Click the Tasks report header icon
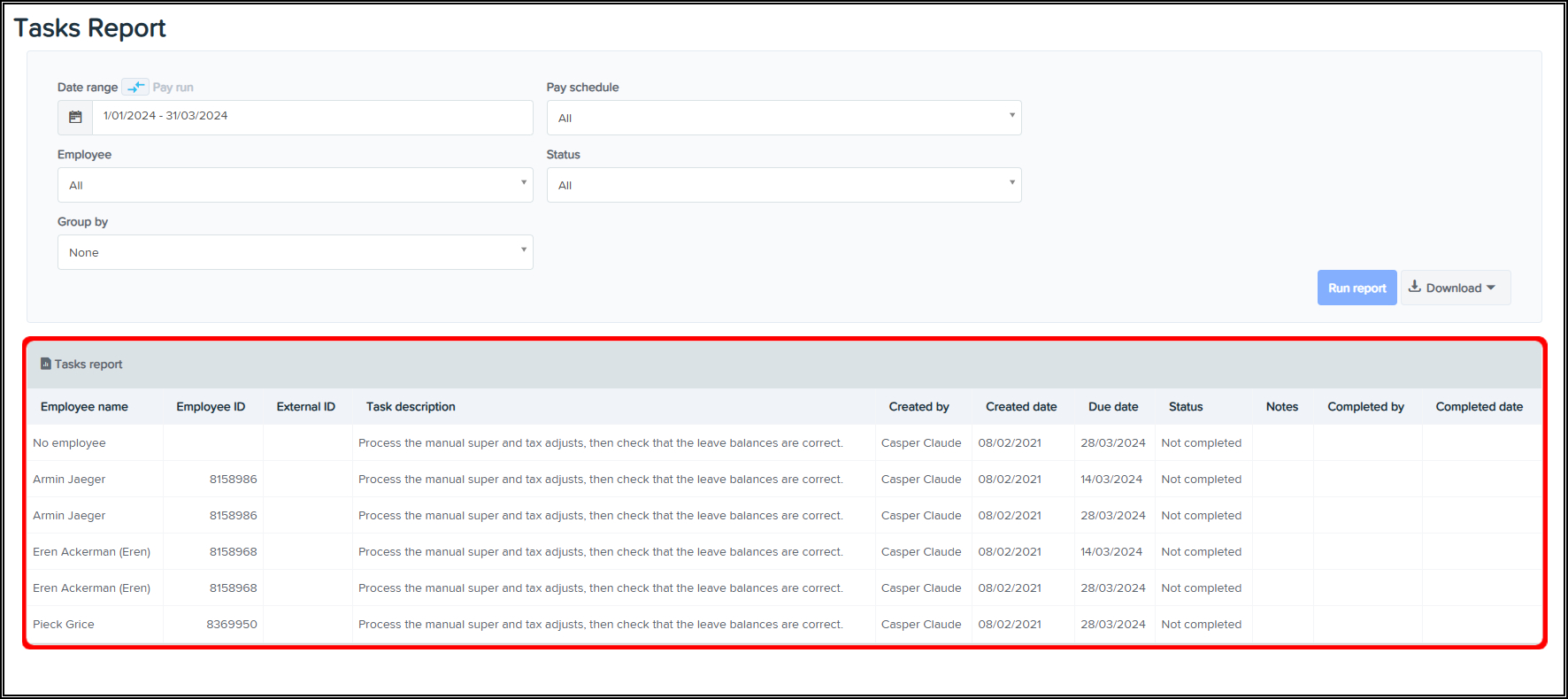Image resolution: width=1568 pixels, height=699 pixels. coord(46,364)
